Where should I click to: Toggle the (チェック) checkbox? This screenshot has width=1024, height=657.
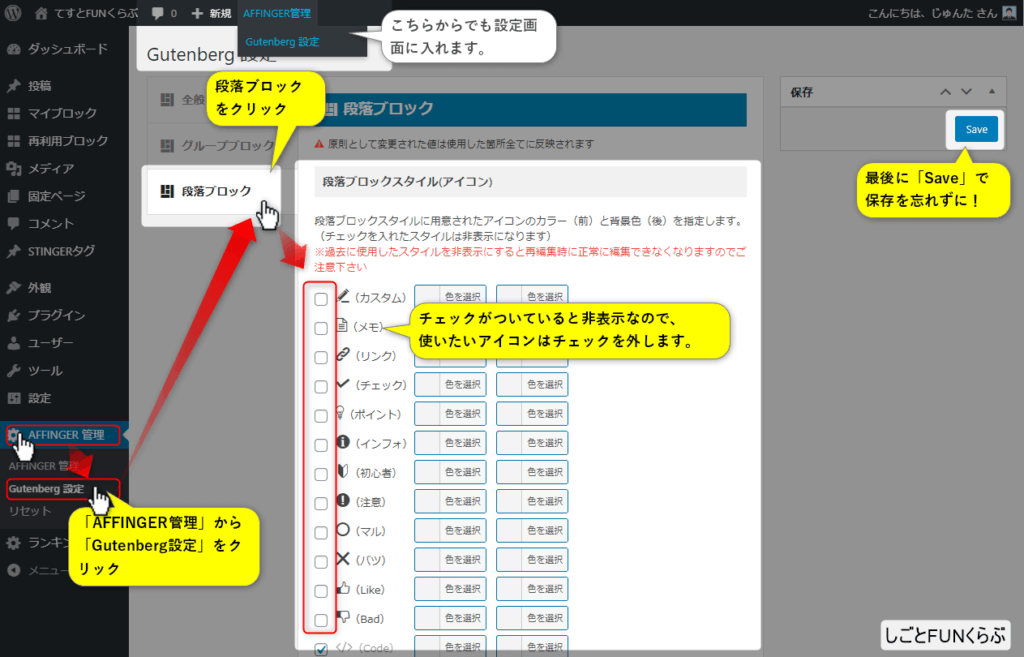pyautogui.click(x=321, y=387)
